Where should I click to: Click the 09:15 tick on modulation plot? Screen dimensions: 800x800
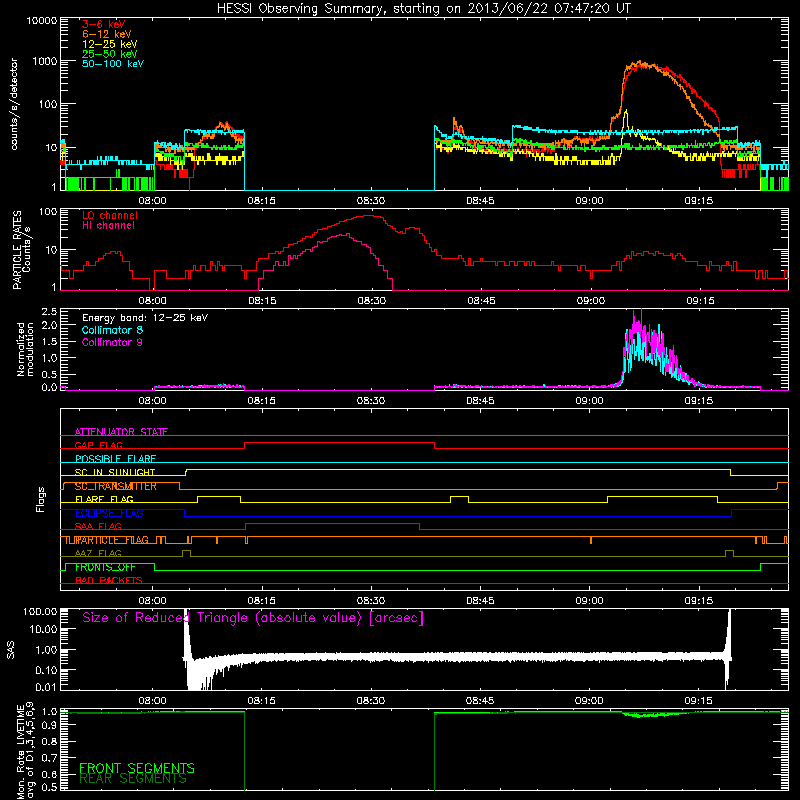698,401
